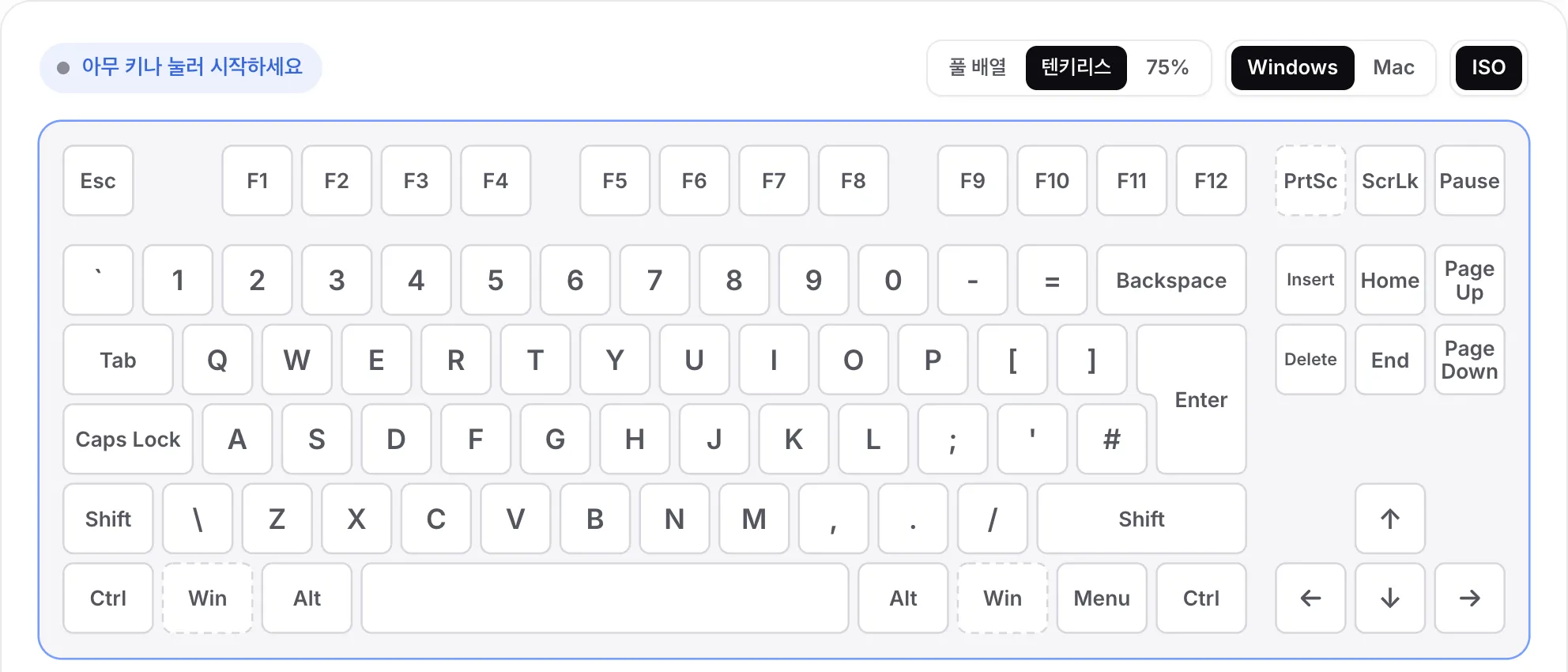Click the up arrow key
The width and height of the screenshot is (1568, 672).
point(1389,519)
